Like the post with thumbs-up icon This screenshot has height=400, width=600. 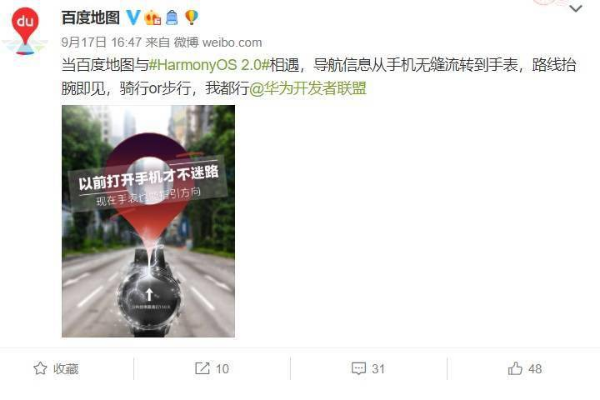coord(515,368)
